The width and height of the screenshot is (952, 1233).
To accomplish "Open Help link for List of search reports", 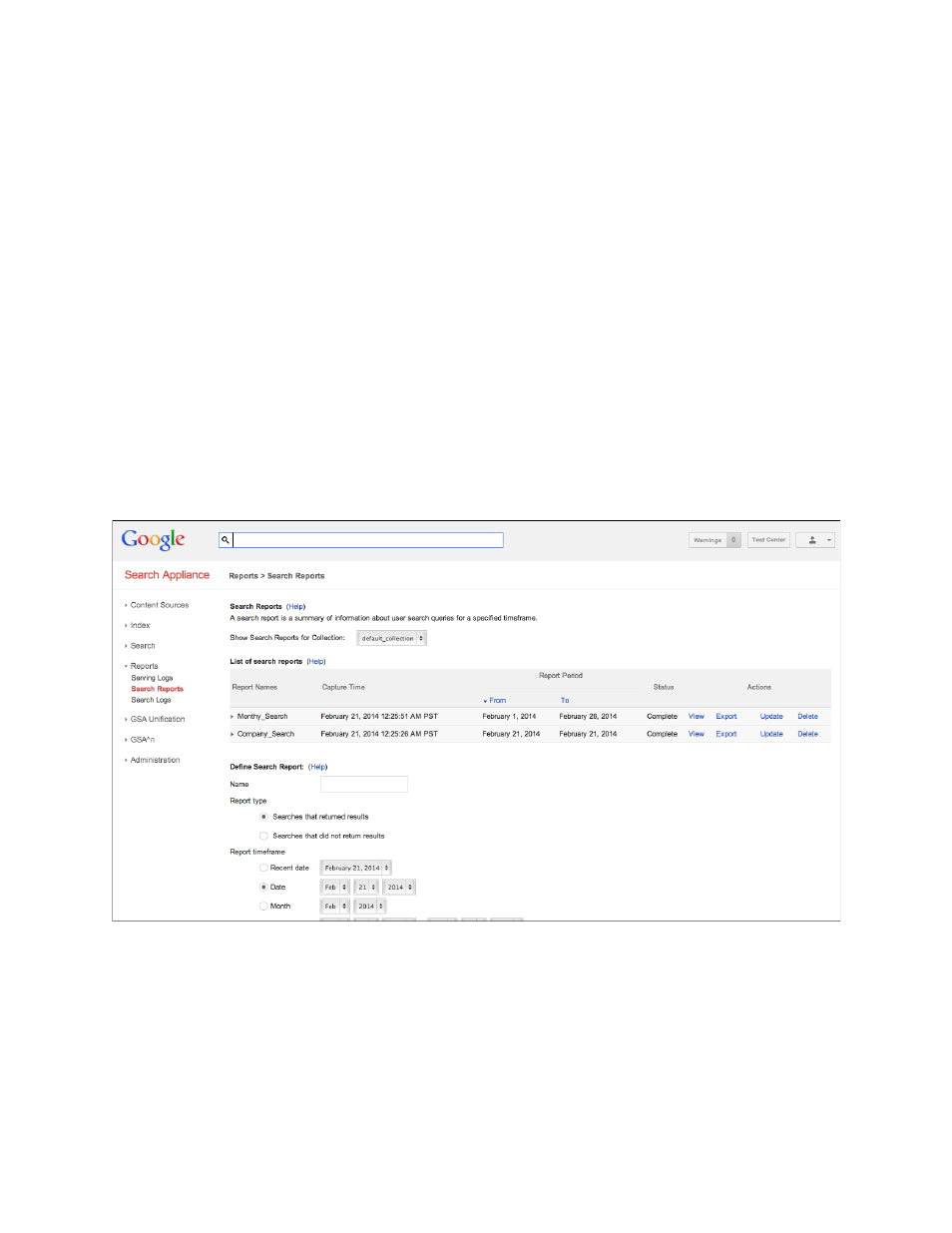I will [315, 662].
